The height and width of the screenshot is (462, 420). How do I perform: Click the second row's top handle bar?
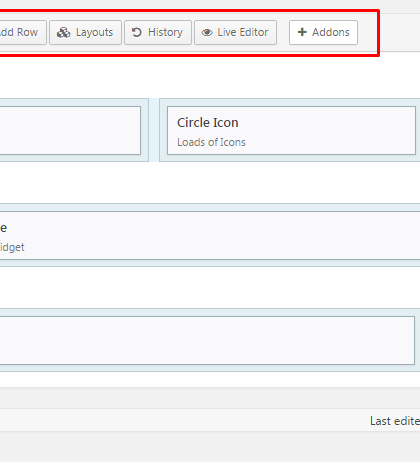pos(210,207)
